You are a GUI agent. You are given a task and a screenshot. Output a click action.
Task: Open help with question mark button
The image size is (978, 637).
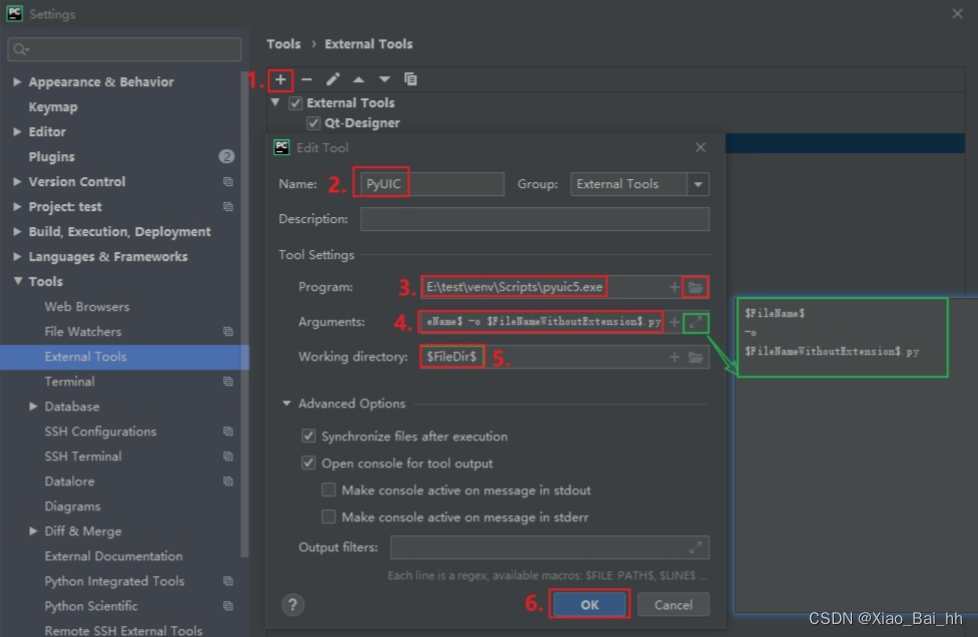tap(293, 604)
